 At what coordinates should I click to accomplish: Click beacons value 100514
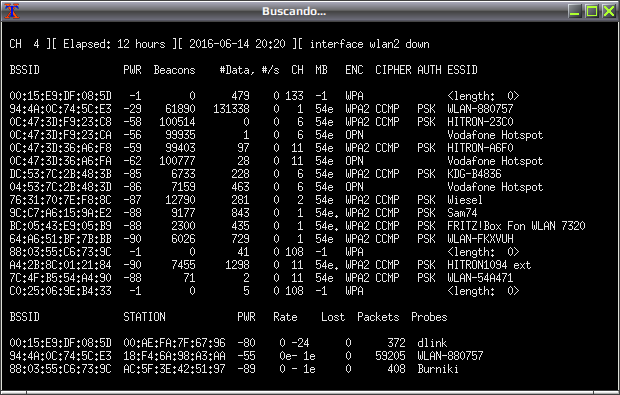pos(178,122)
